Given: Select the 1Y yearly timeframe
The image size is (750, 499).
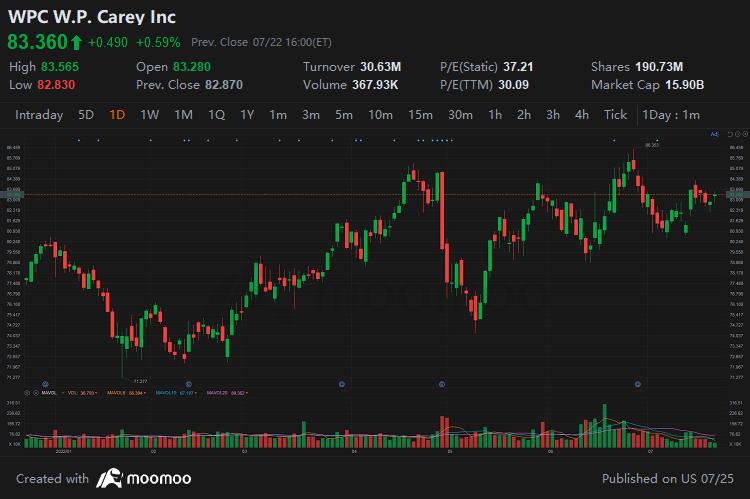Looking at the screenshot, I should [247, 115].
